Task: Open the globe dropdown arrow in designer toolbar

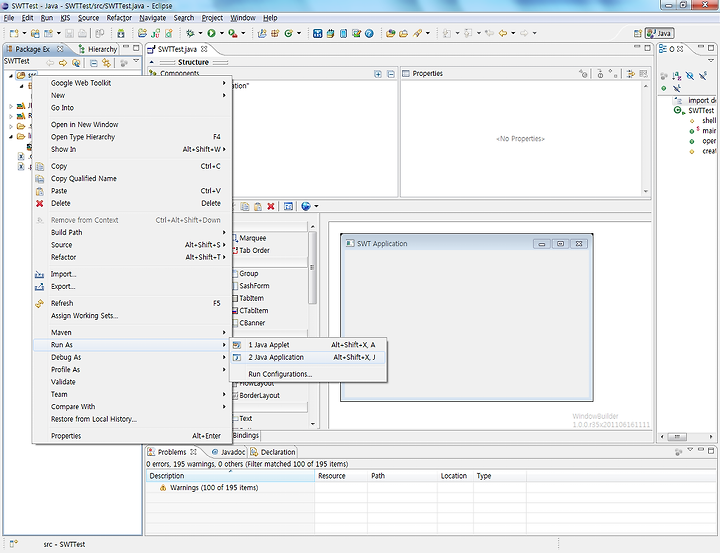Action: pos(316,206)
